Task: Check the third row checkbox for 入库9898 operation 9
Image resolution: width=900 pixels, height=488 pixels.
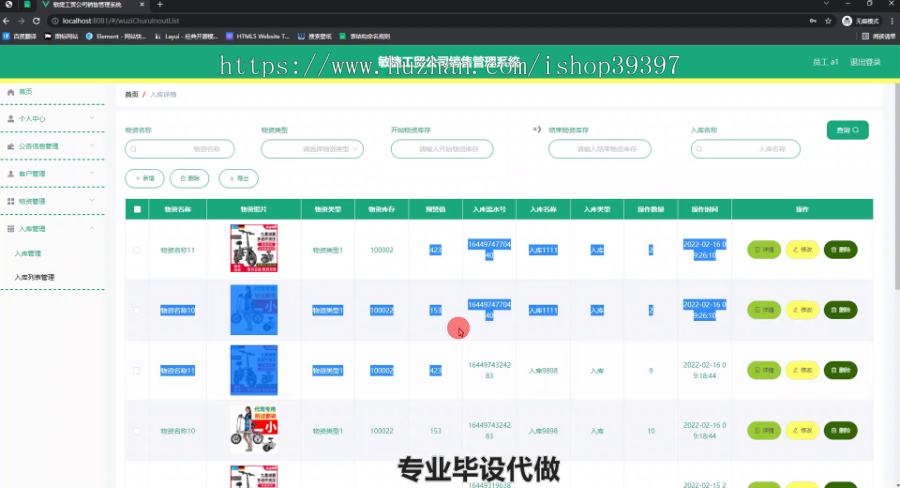Action: coord(137,371)
